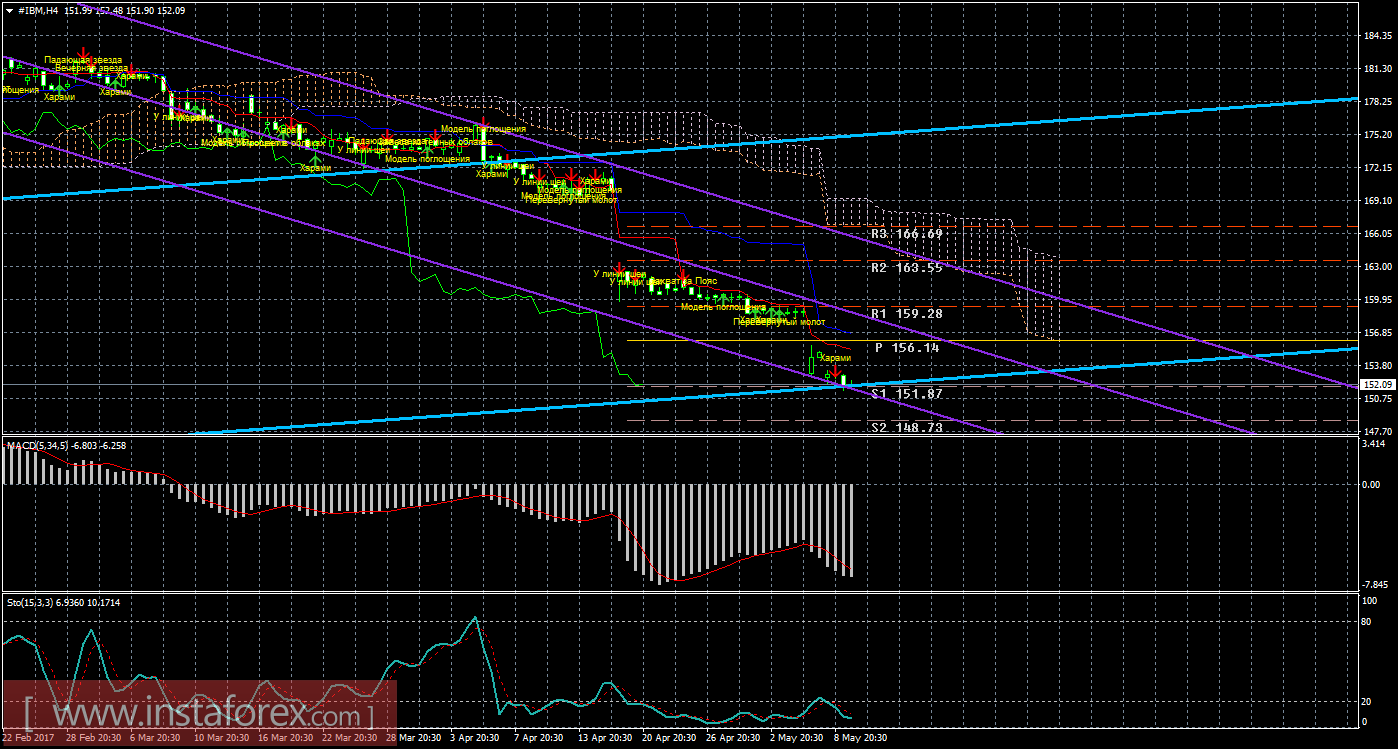Viewport: 1398px width, 749px height.
Task: Select the R3 166.69 pivot level label
Action: coord(907,233)
